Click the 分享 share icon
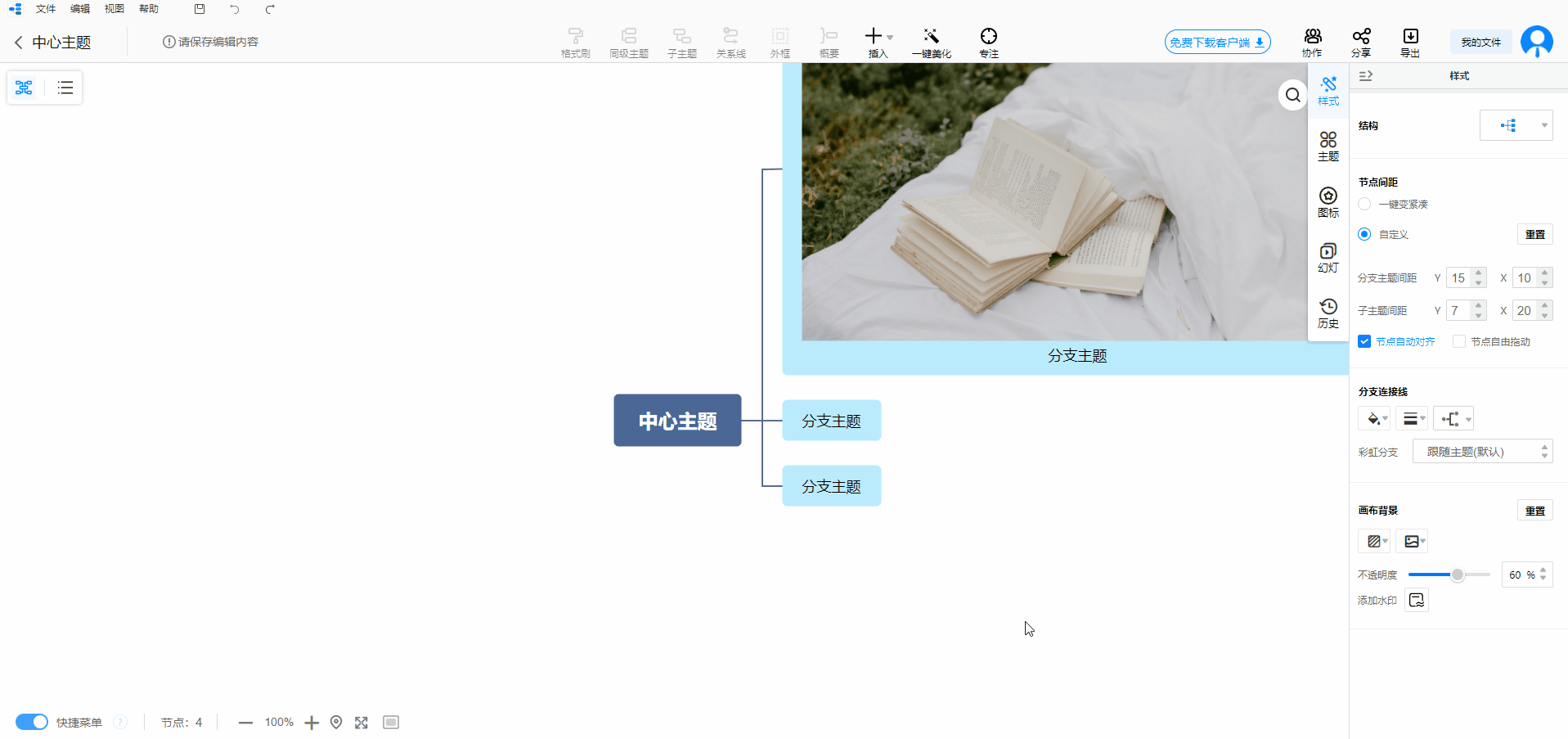Viewport: 1568px width, 739px height. pos(1360,37)
